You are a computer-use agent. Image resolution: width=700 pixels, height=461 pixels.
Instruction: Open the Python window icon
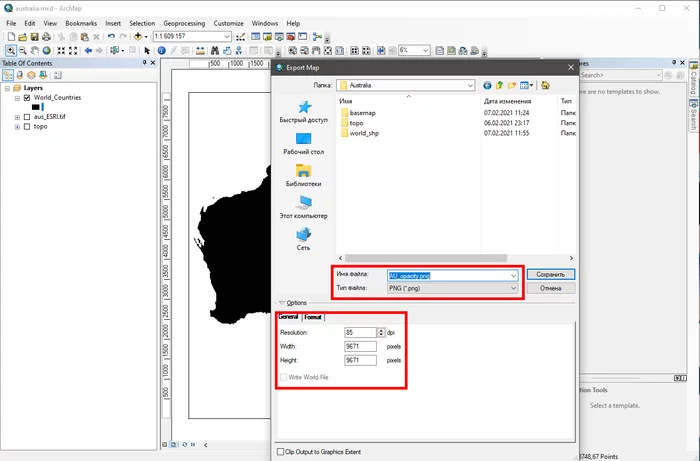[x=303, y=37]
